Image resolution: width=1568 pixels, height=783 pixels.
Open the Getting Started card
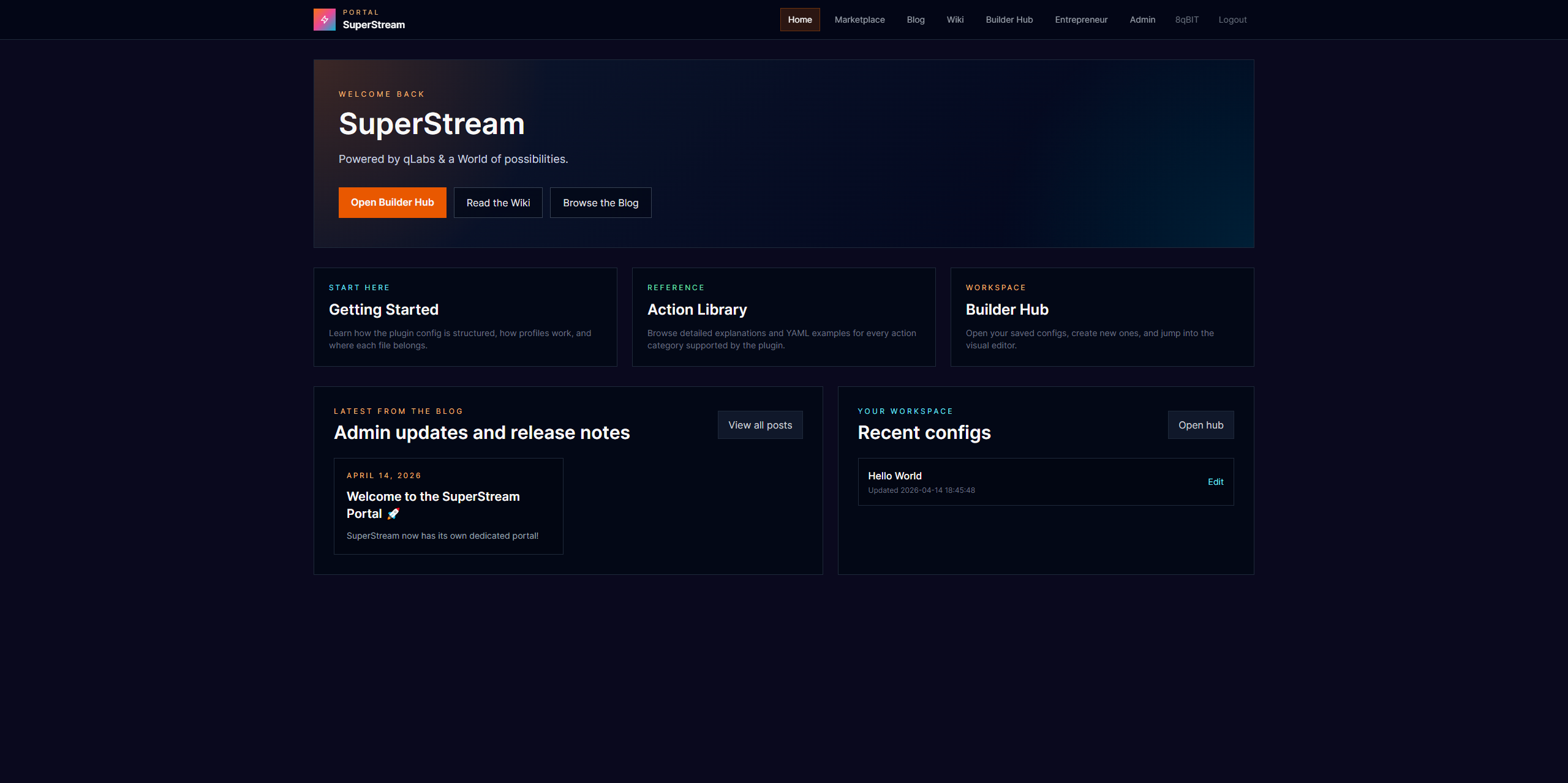coord(465,317)
